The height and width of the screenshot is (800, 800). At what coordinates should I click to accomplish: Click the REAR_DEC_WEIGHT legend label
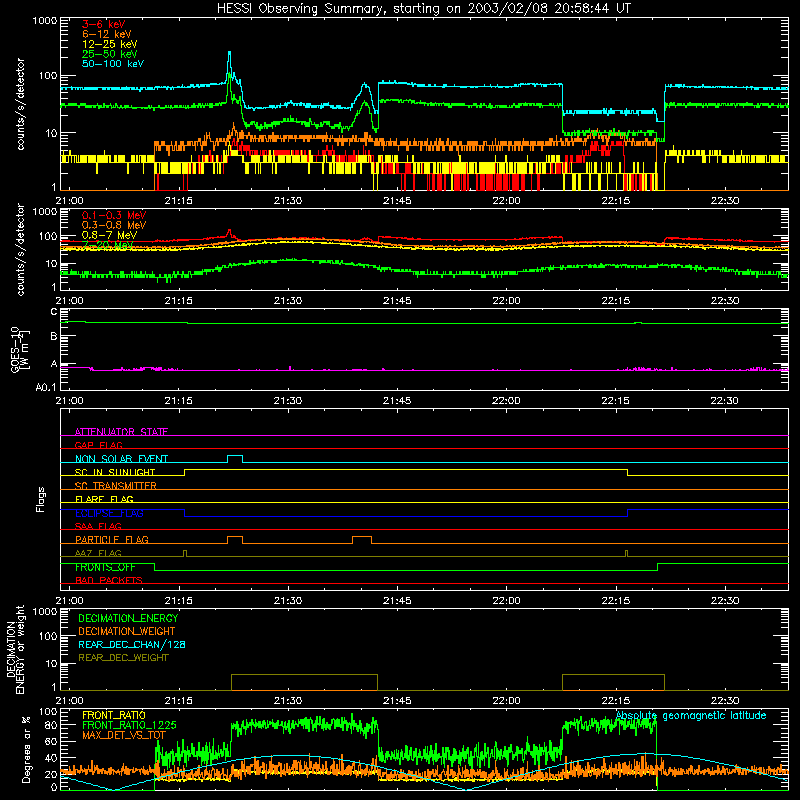pos(123,658)
